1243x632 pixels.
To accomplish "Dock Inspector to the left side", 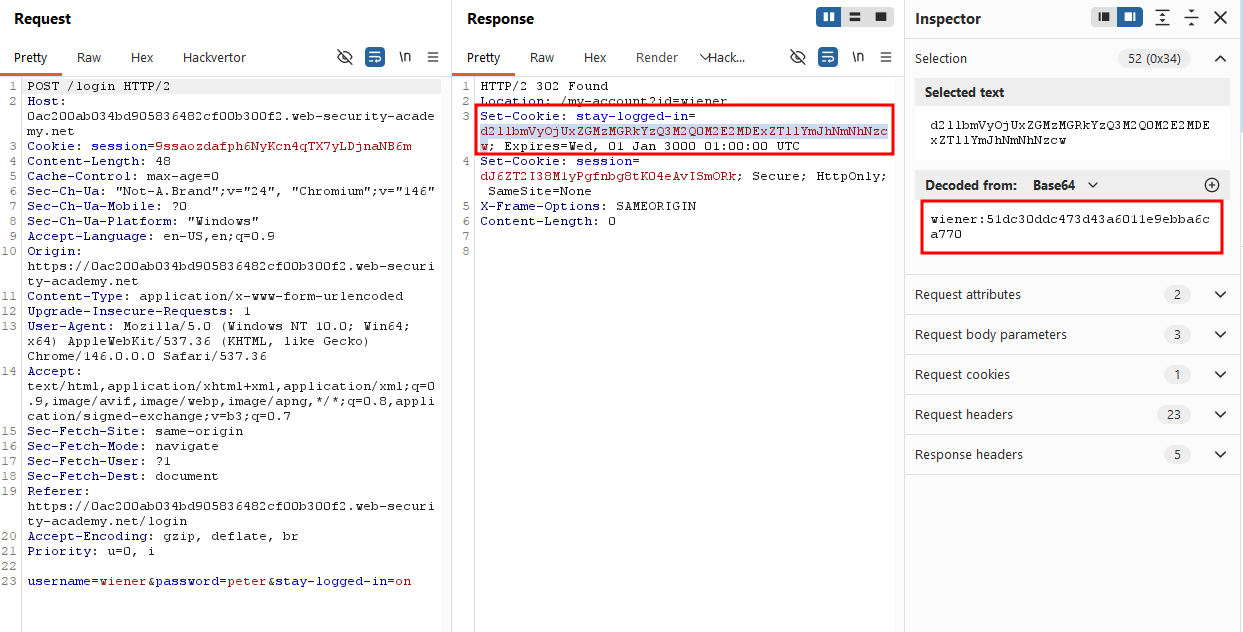I will click(1104, 17).
